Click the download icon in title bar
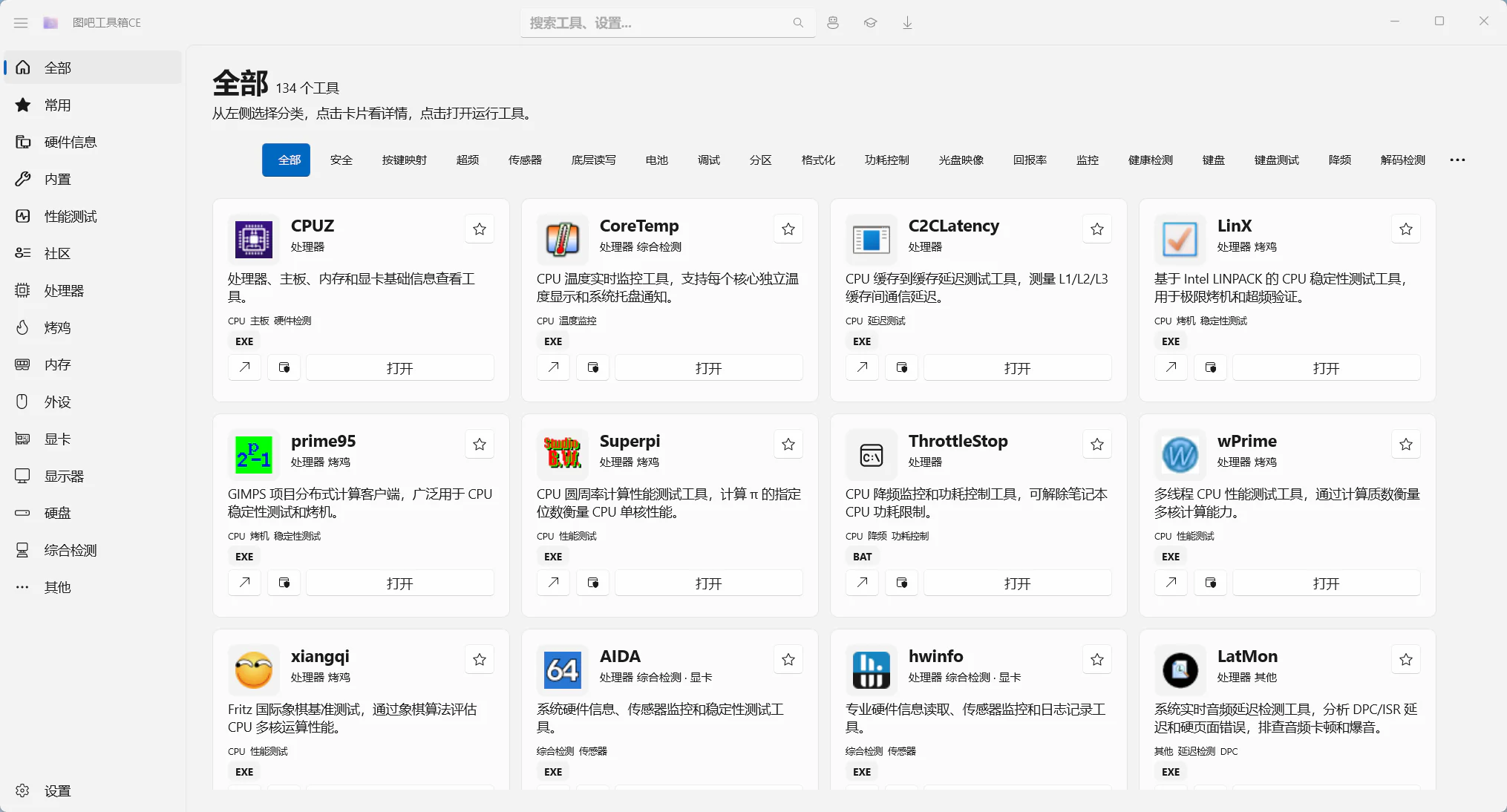Image resolution: width=1507 pixels, height=812 pixels. (907, 23)
